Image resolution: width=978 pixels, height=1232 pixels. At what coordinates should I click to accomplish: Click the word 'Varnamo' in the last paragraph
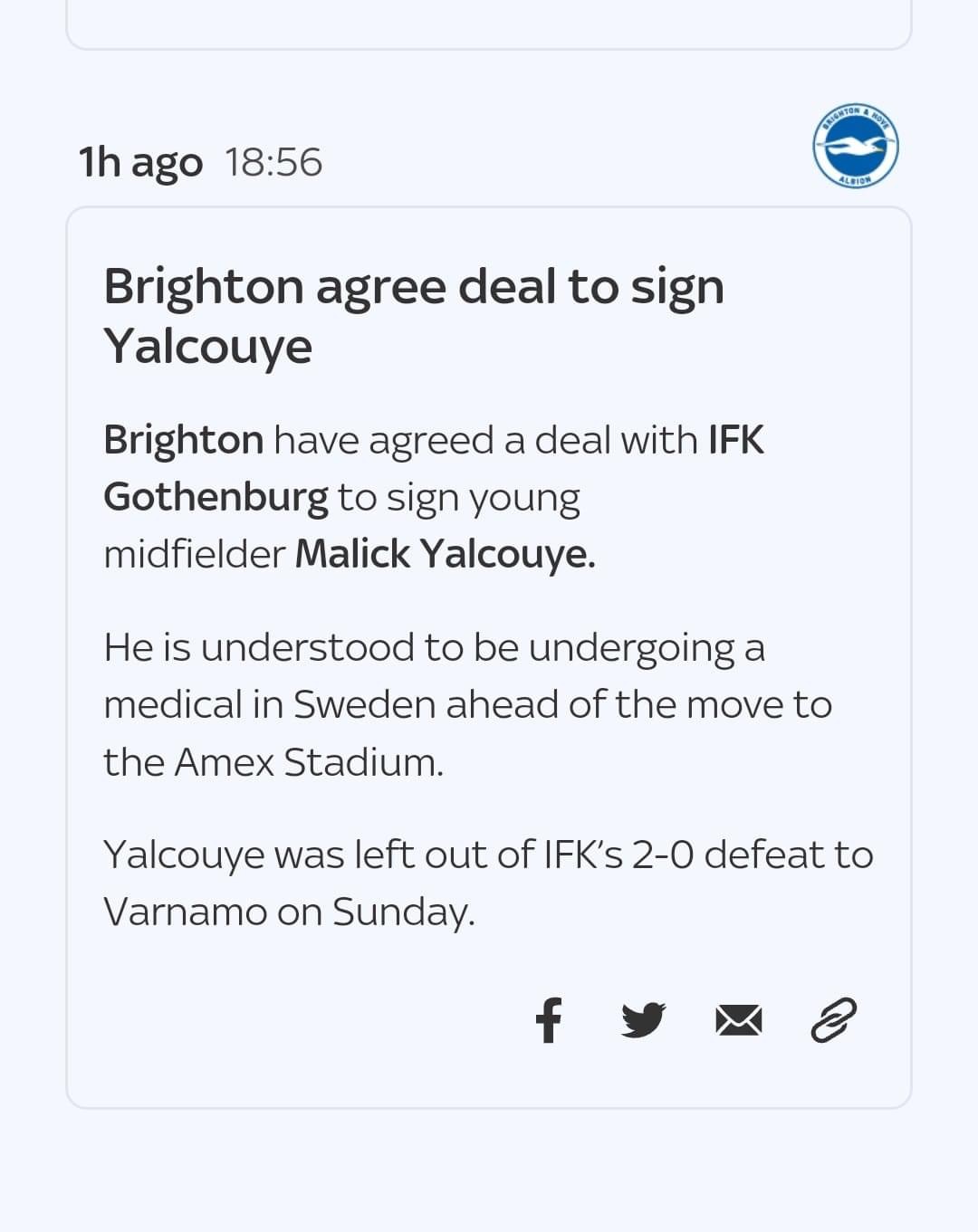tap(185, 912)
